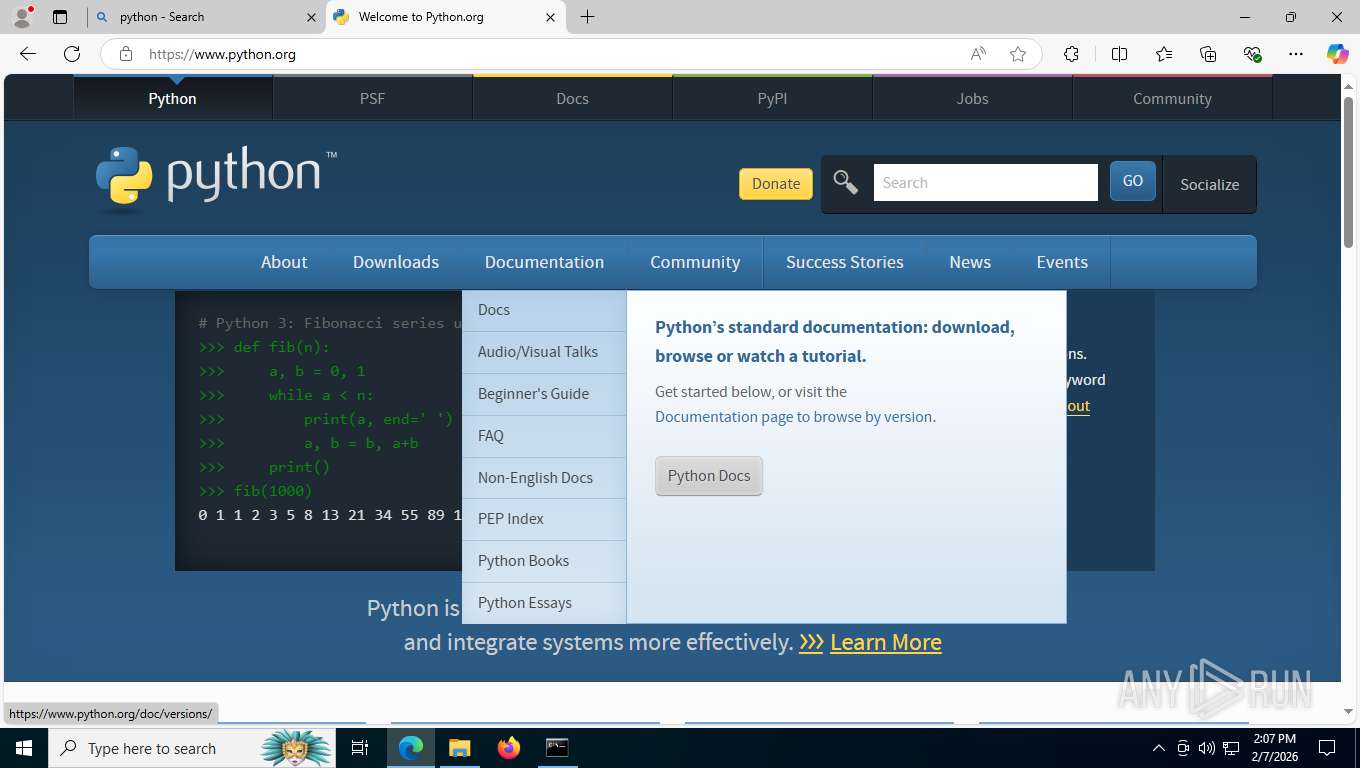Image resolution: width=1360 pixels, height=768 pixels.
Task: Open the notification center icon
Action: click(1327, 748)
